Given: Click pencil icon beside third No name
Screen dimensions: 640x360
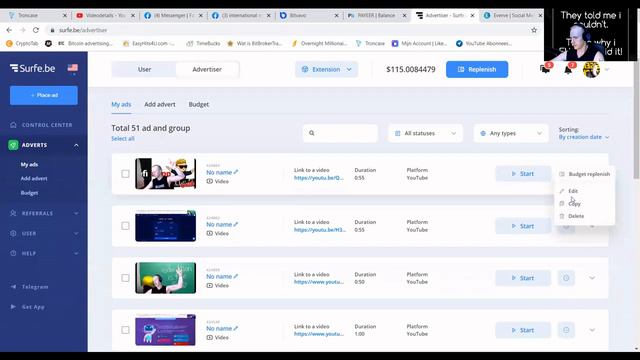Looking at the screenshot, I should click(x=236, y=276).
